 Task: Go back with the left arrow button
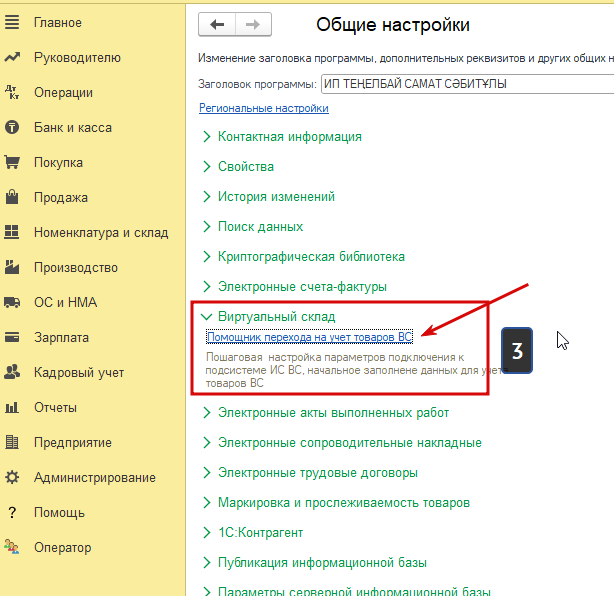pos(217,25)
